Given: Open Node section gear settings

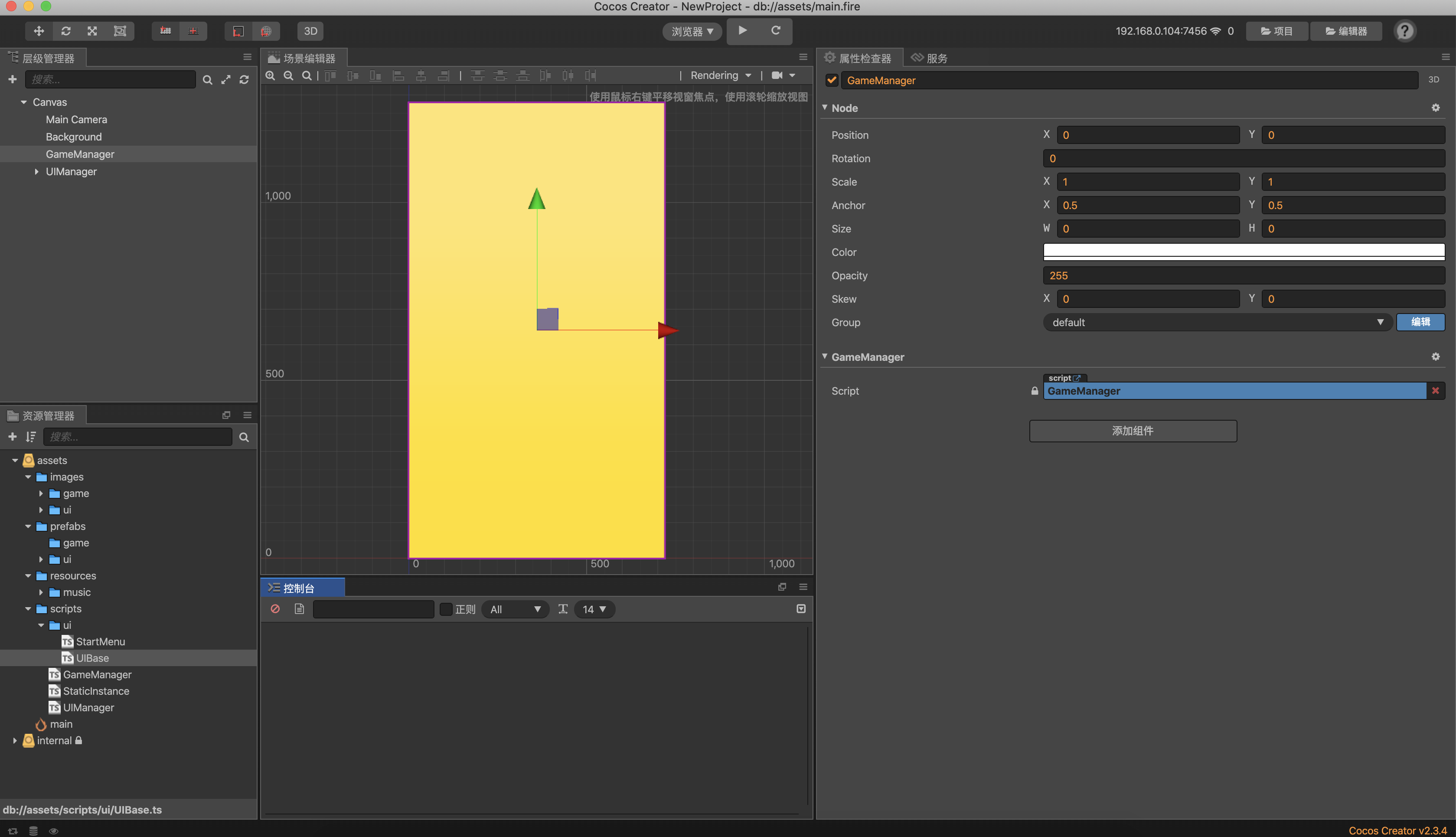Looking at the screenshot, I should [x=1435, y=108].
